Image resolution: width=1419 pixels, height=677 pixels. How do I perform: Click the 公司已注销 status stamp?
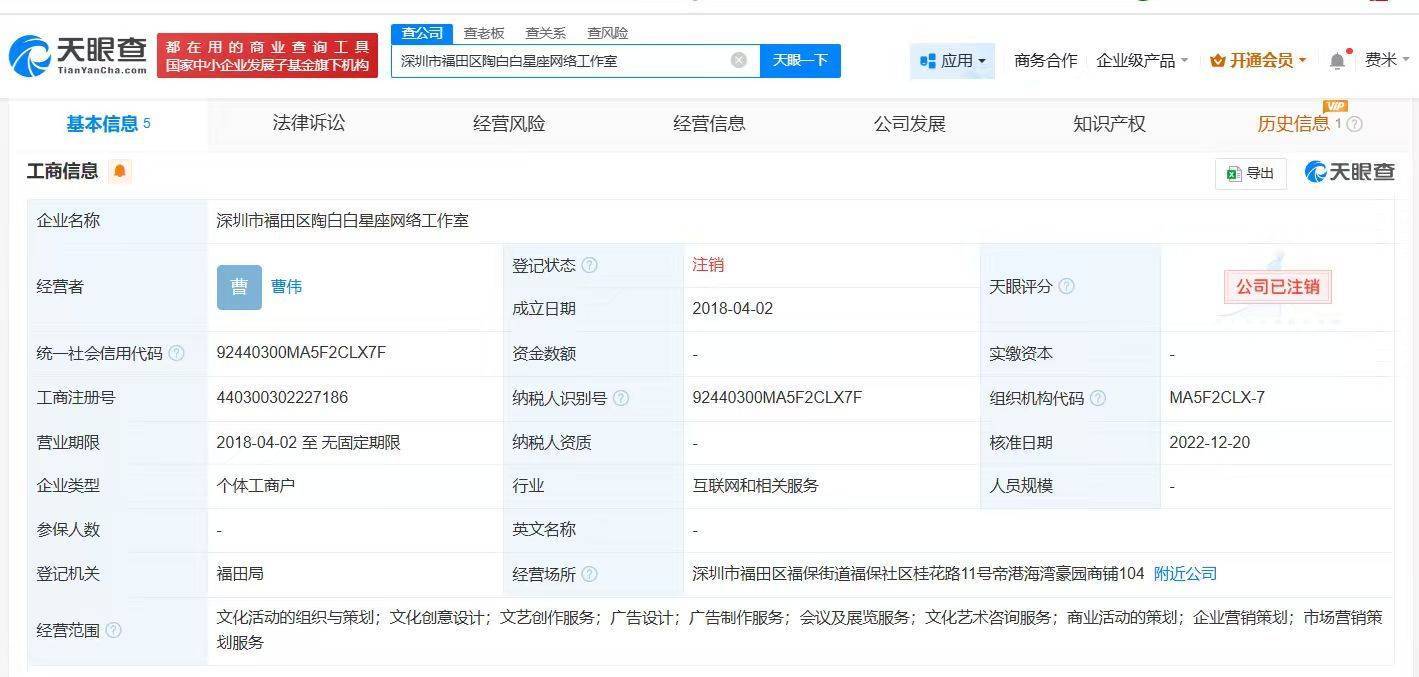[x=1277, y=287]
